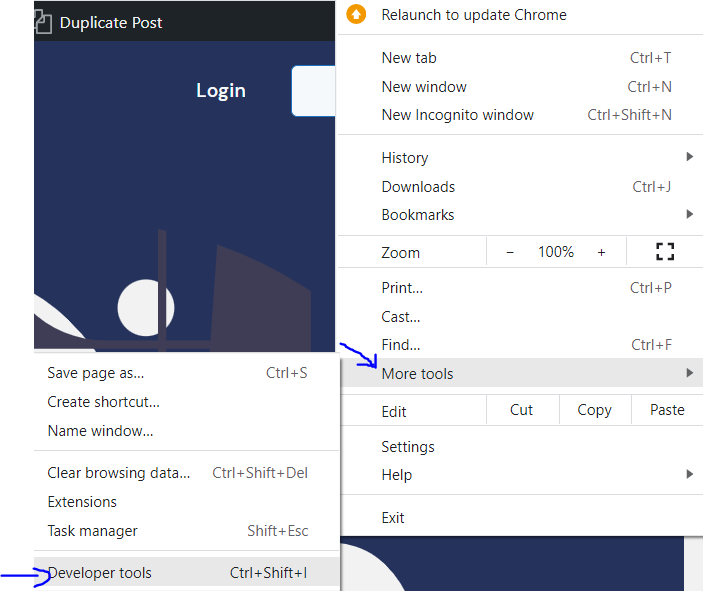Click the Edit label in menu
This screenshot has height=591, width=703.
pos(394,412)
